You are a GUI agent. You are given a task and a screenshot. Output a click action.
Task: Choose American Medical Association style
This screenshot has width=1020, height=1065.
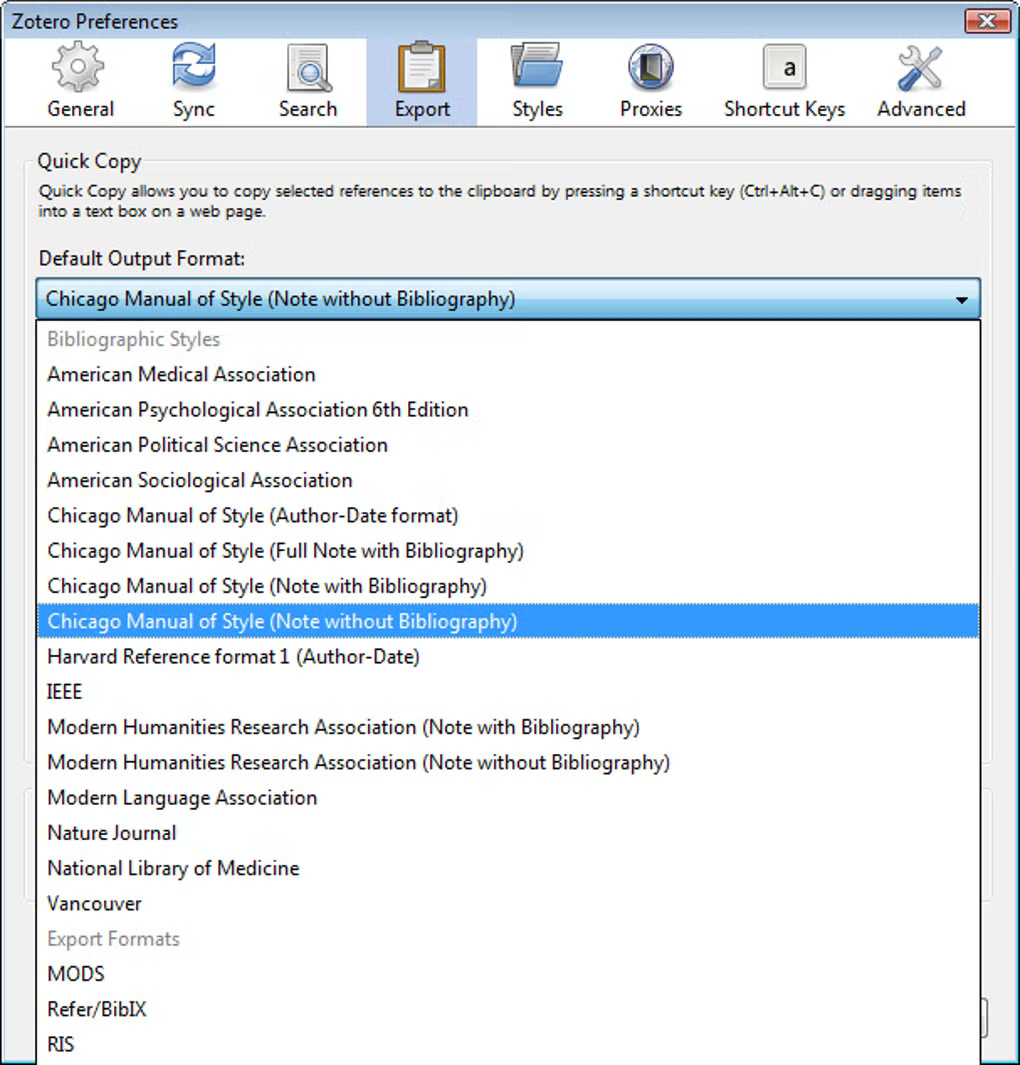(x=508, y=374)
